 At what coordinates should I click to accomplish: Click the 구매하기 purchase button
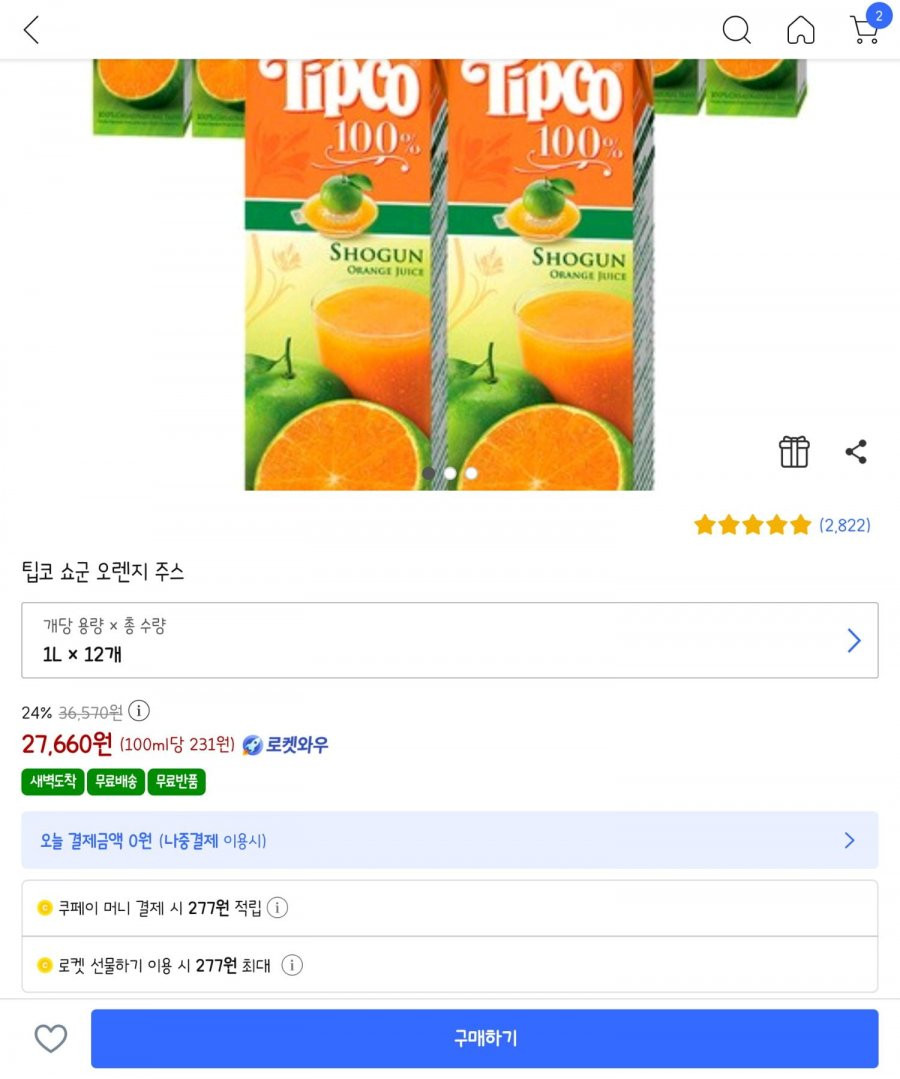click(x=484, y=1038)
